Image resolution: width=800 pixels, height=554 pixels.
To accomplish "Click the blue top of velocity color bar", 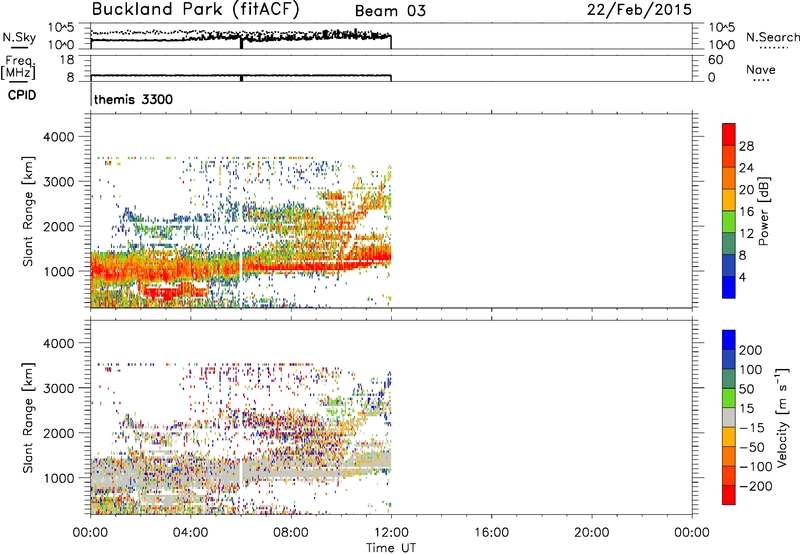I will (x=729, y=340).
